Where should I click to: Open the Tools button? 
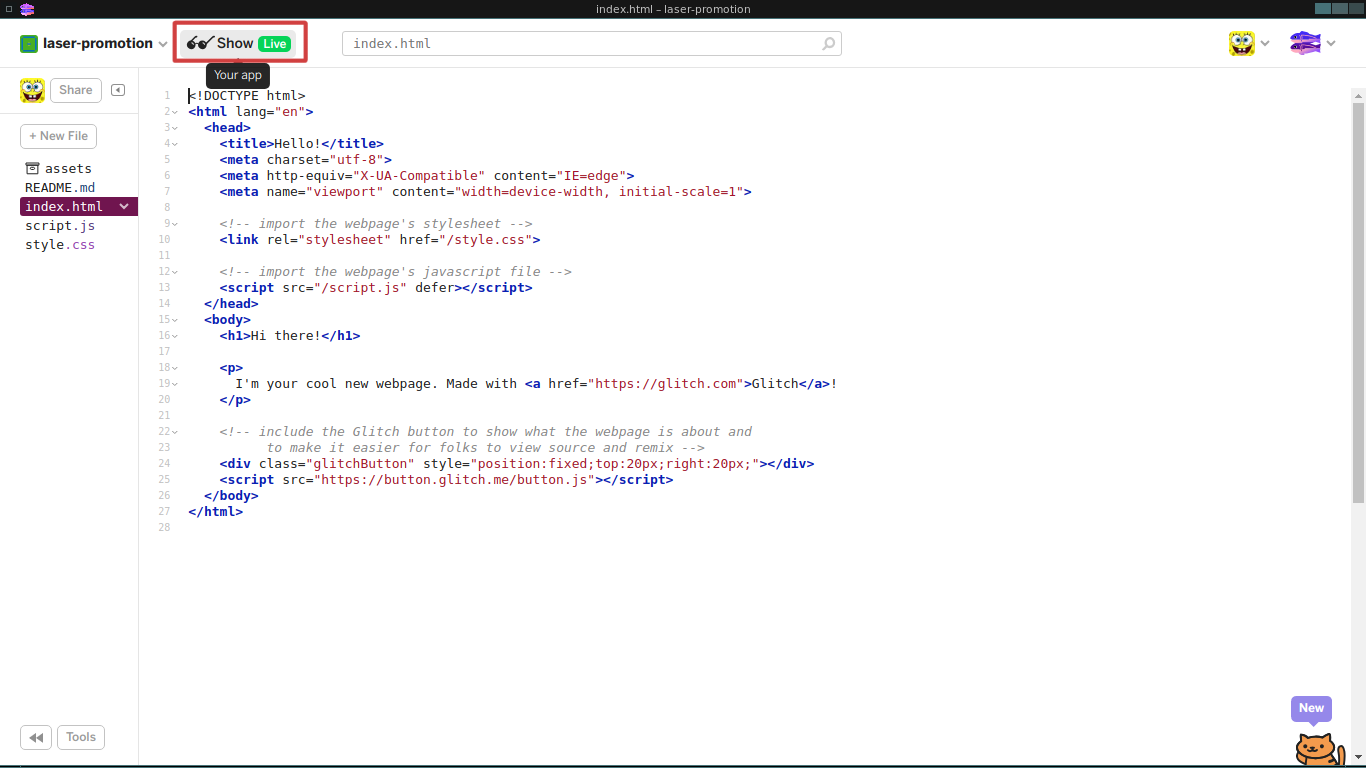tap(81, 738)
